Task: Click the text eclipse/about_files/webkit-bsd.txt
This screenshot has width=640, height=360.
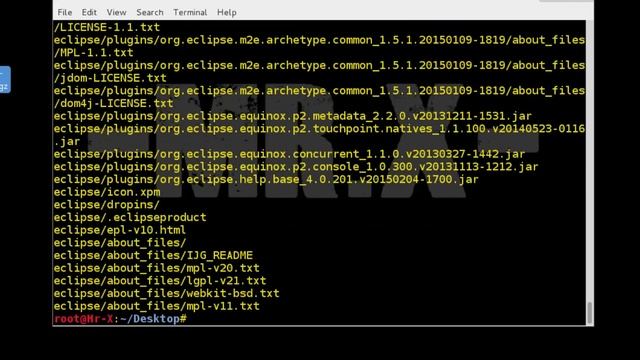Action: point(167,293)
